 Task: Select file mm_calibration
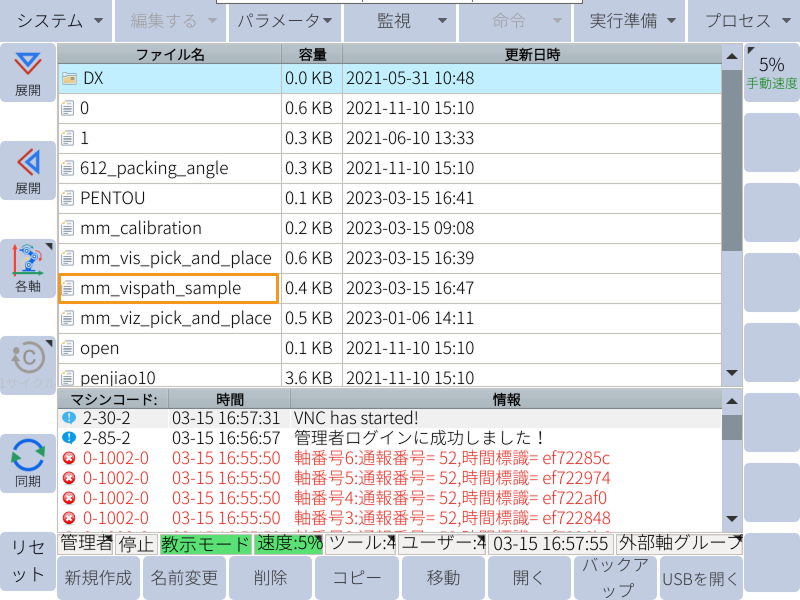pos(390,228)
